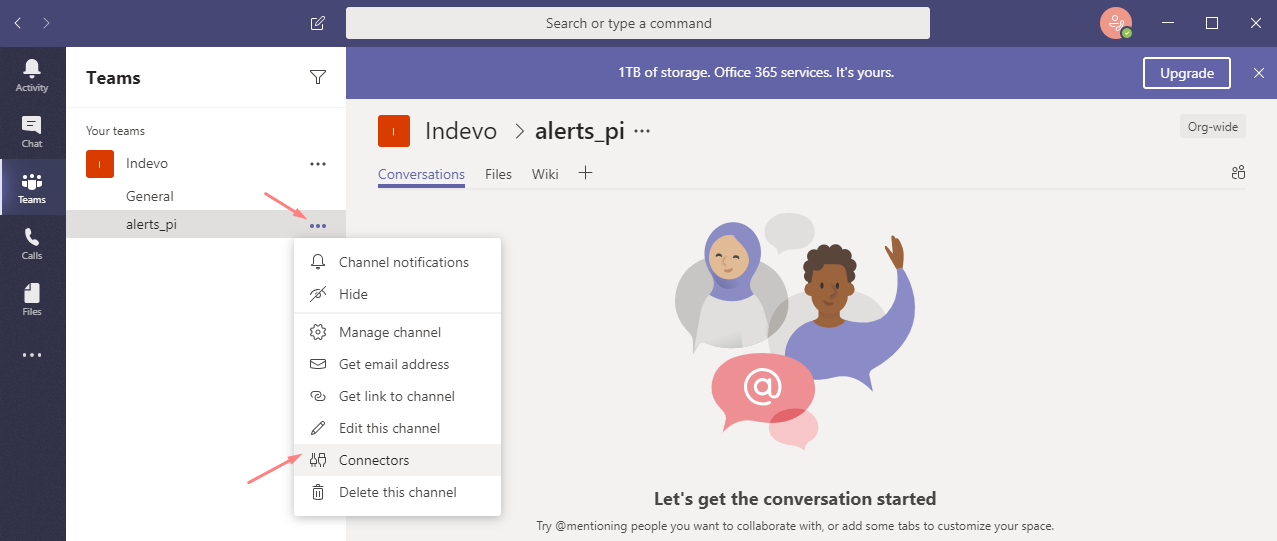Choose Channel notifications in the menu
The image size is (1277, 541).
click(403, 262)
